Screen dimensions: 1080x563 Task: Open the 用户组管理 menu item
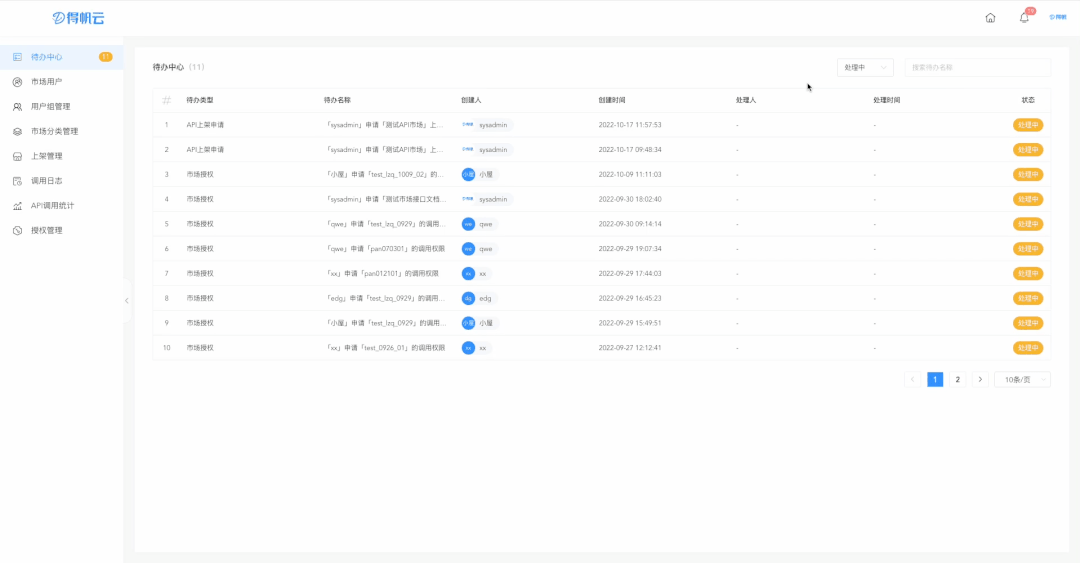61,107
